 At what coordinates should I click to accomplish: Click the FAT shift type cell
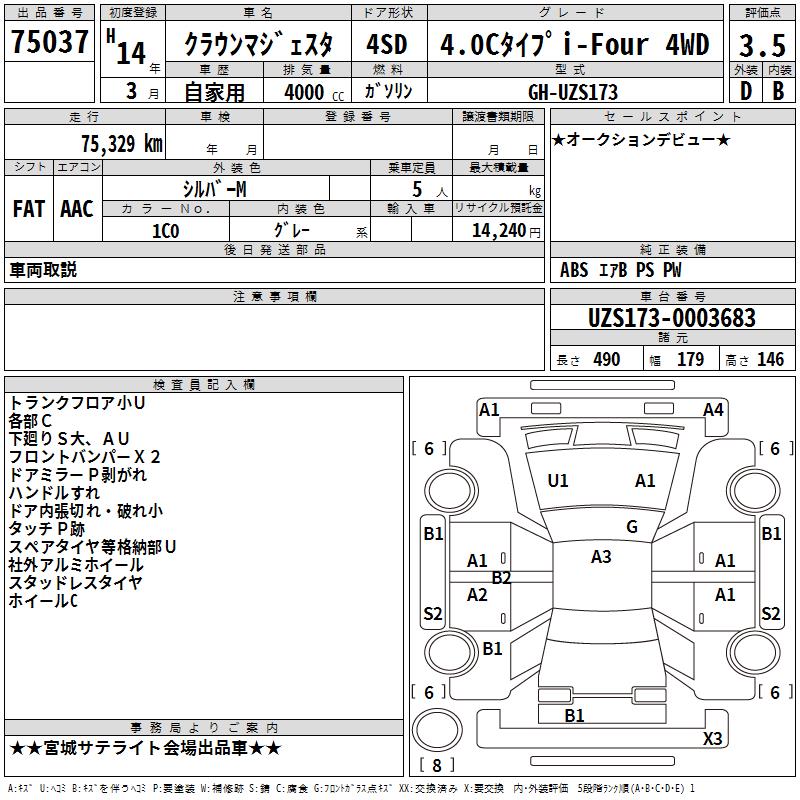click(28, 209)
